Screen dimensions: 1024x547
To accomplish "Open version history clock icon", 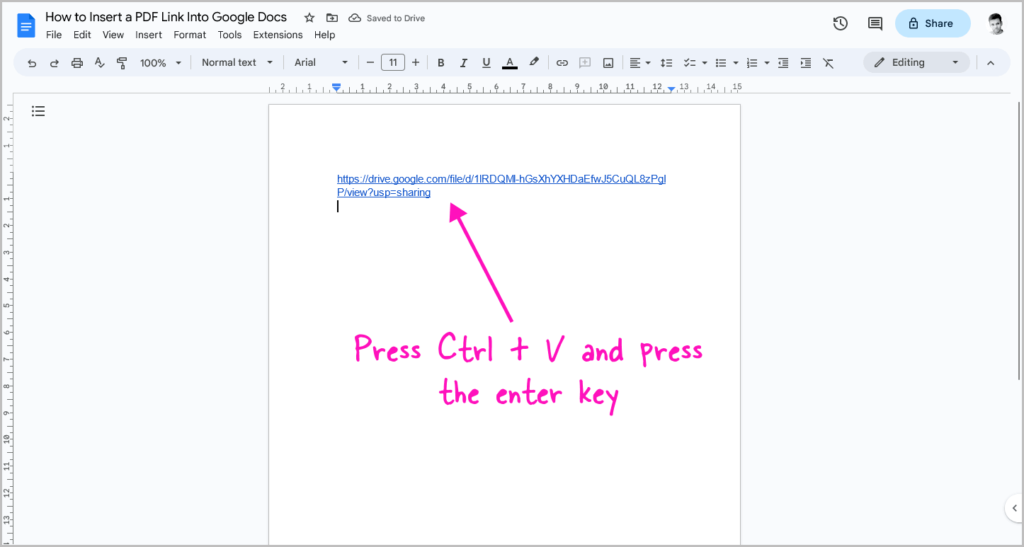I will [x=840, y=23].
